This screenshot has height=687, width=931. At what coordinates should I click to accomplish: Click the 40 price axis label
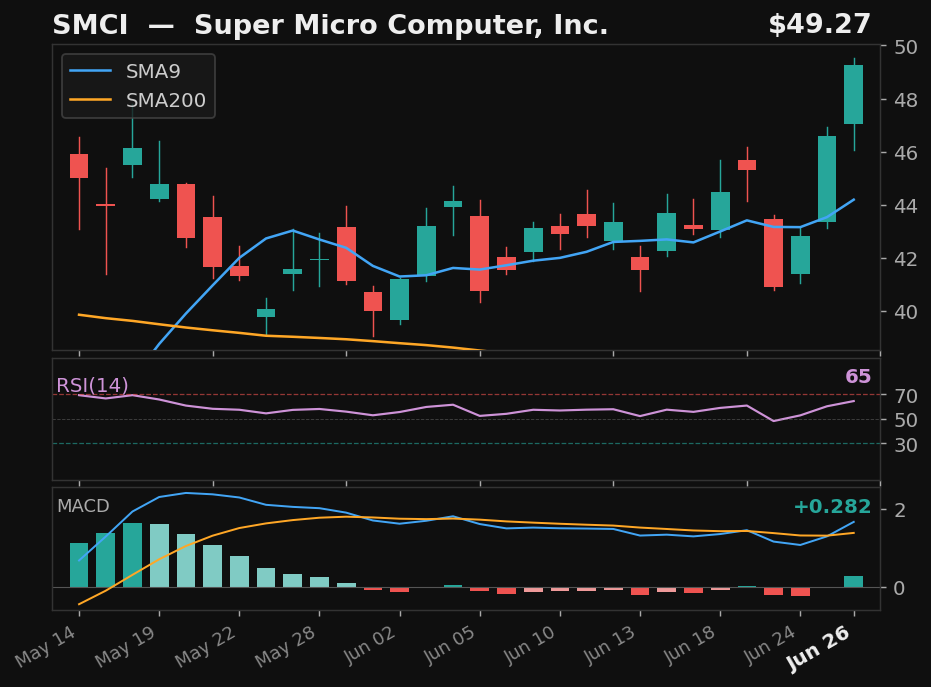tap(905, 312)
